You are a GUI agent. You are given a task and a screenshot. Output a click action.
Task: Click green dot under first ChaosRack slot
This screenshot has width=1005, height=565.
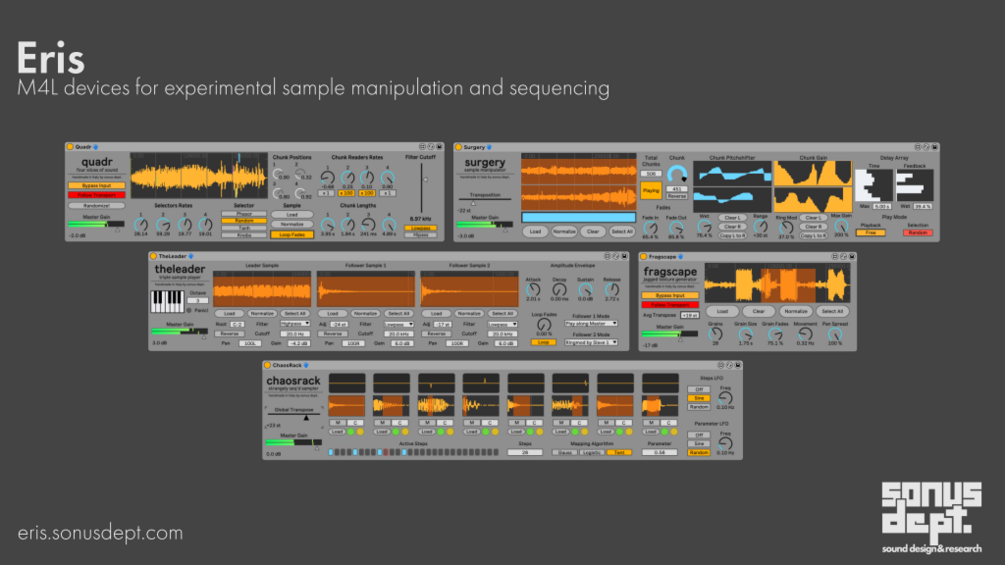coord(351,432)
